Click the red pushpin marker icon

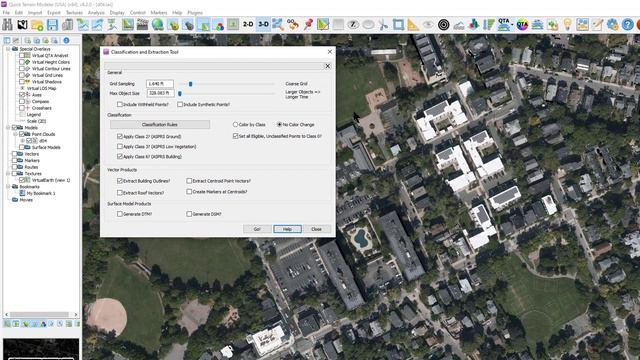(x=308, y=25)
